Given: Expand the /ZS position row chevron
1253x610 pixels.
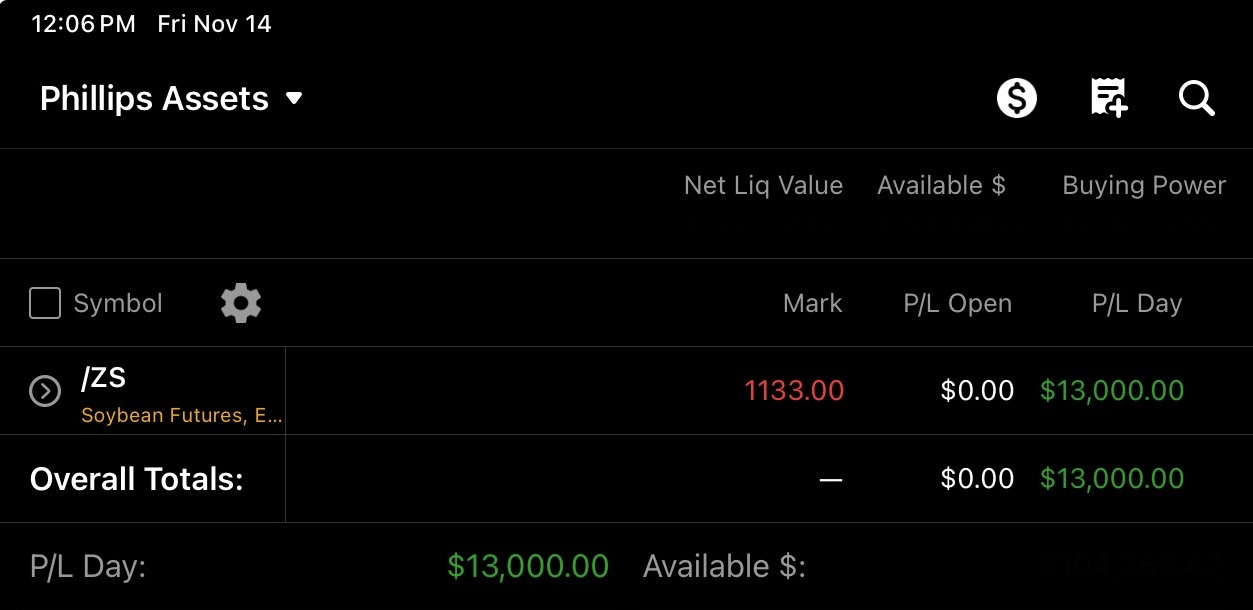Looking at the screenshot, I should [x=45, y=391].
